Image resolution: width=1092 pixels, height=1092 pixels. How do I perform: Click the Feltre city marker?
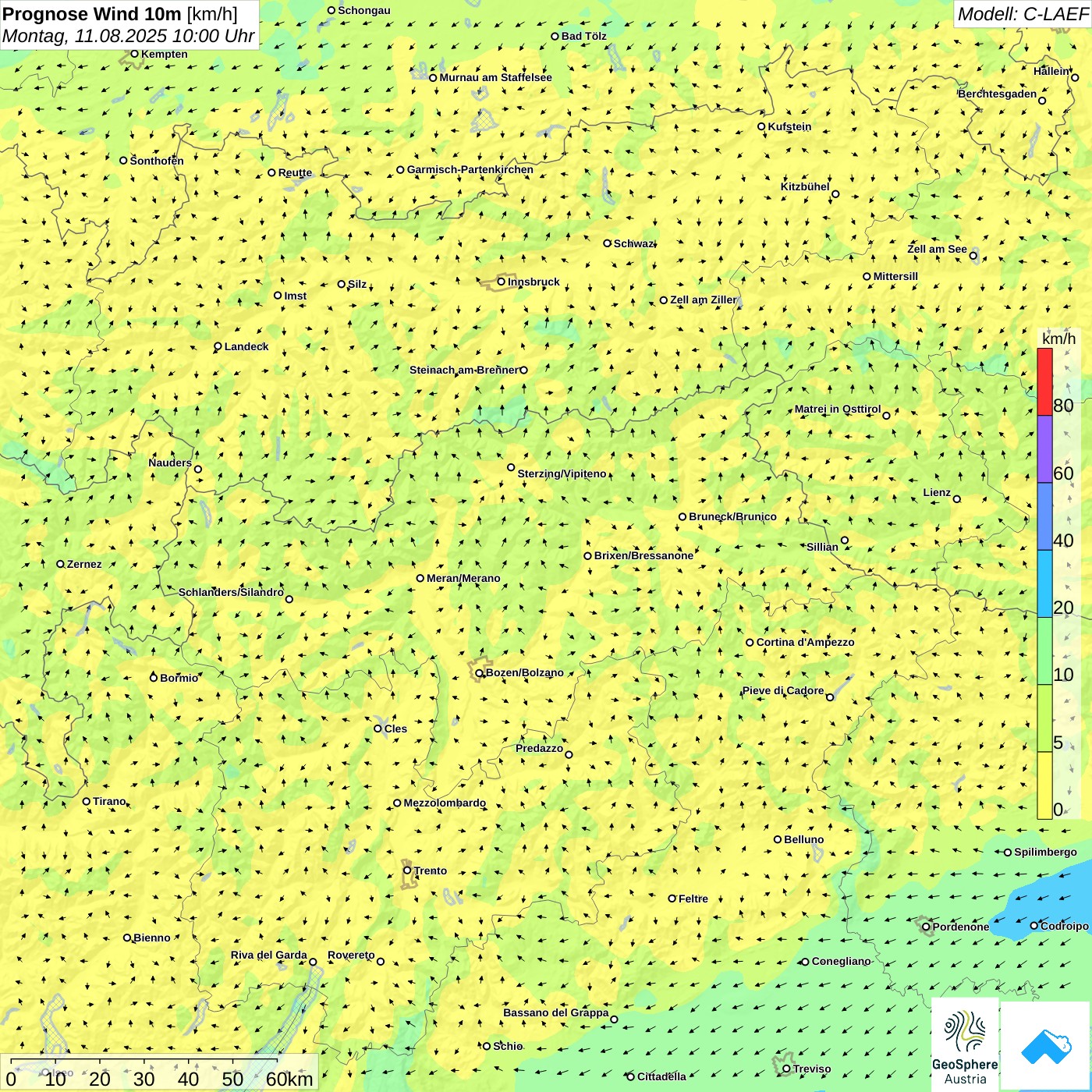pyautogui.click(x=672, y=899)
